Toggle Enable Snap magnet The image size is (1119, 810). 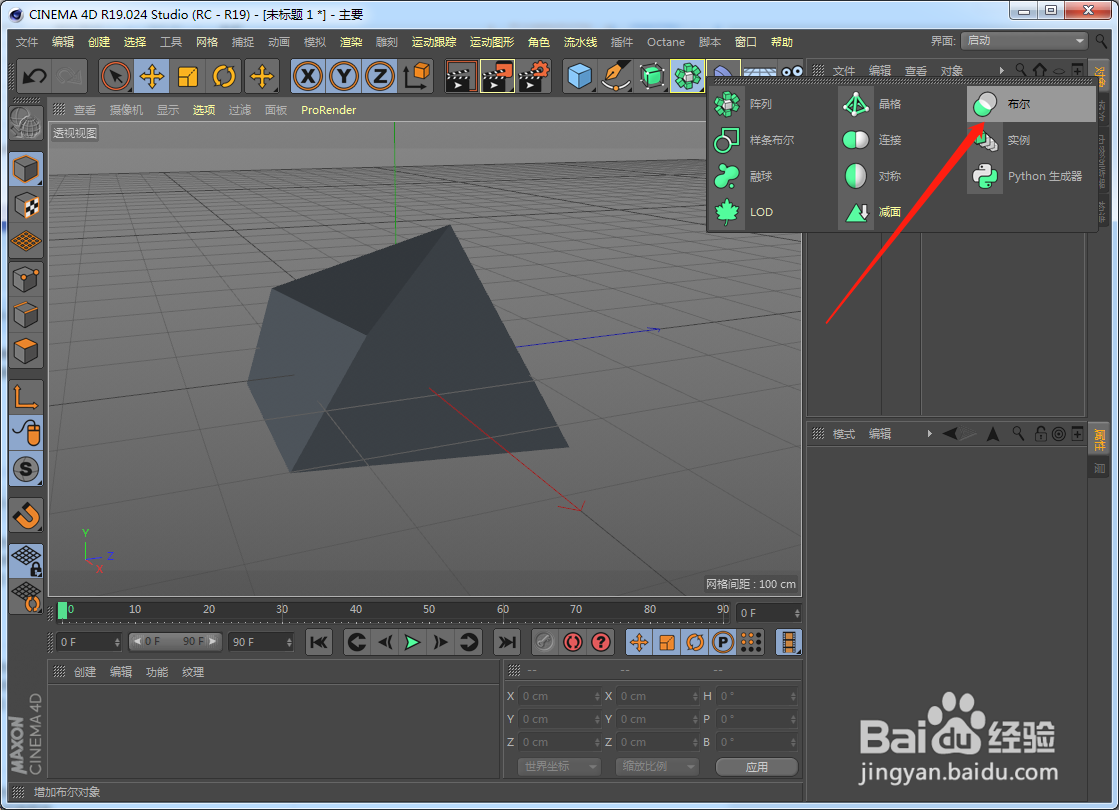pyautogui.click(x=26, y=515)
